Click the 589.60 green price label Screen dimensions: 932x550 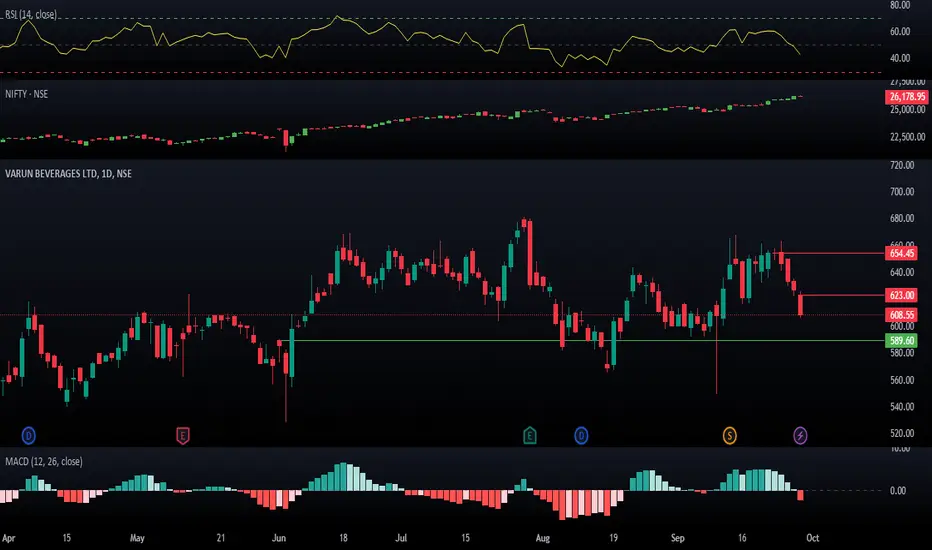902,341
